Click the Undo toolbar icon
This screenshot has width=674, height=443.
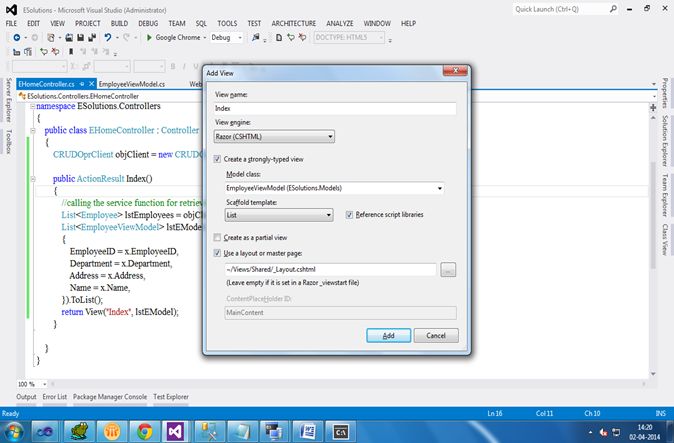107,38
